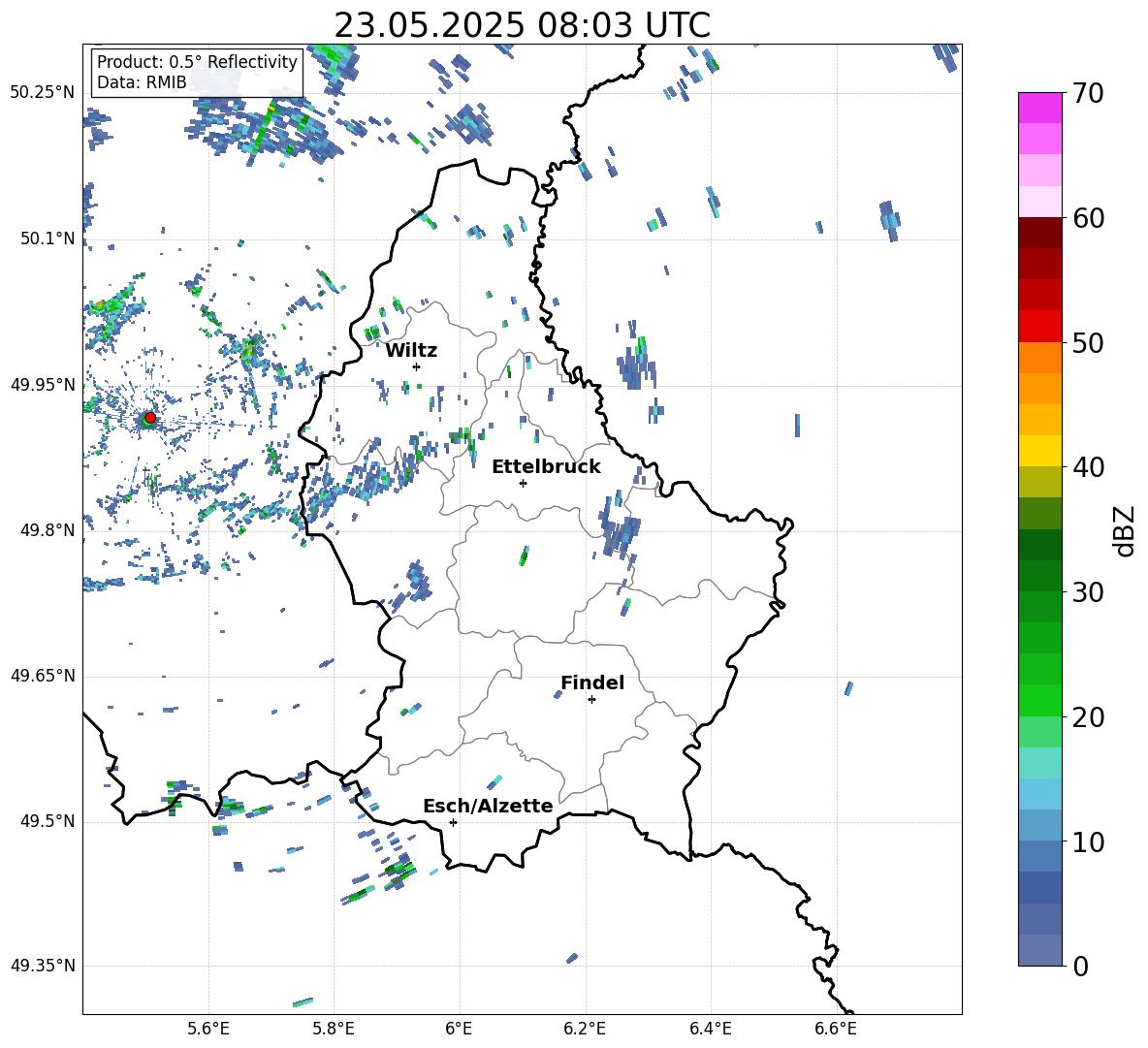
Task: Click the Product: 0.5° Reflectivity text
Action: pos(197,61)
